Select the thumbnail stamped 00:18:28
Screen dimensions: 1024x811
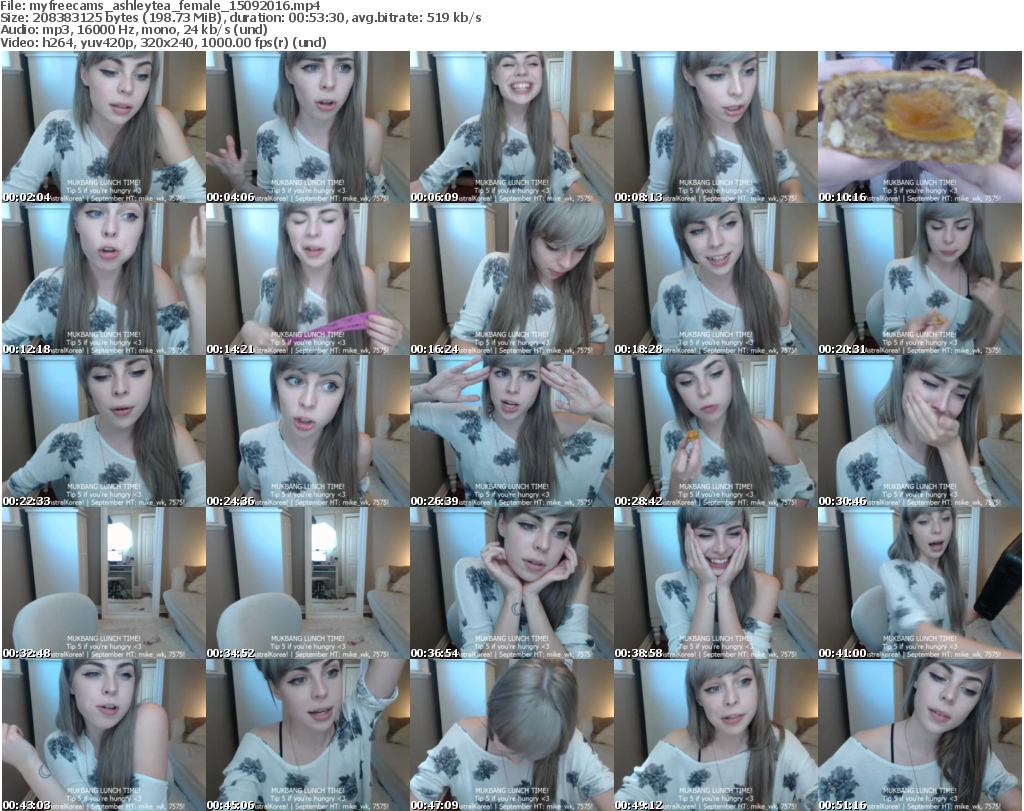[716, 279]
